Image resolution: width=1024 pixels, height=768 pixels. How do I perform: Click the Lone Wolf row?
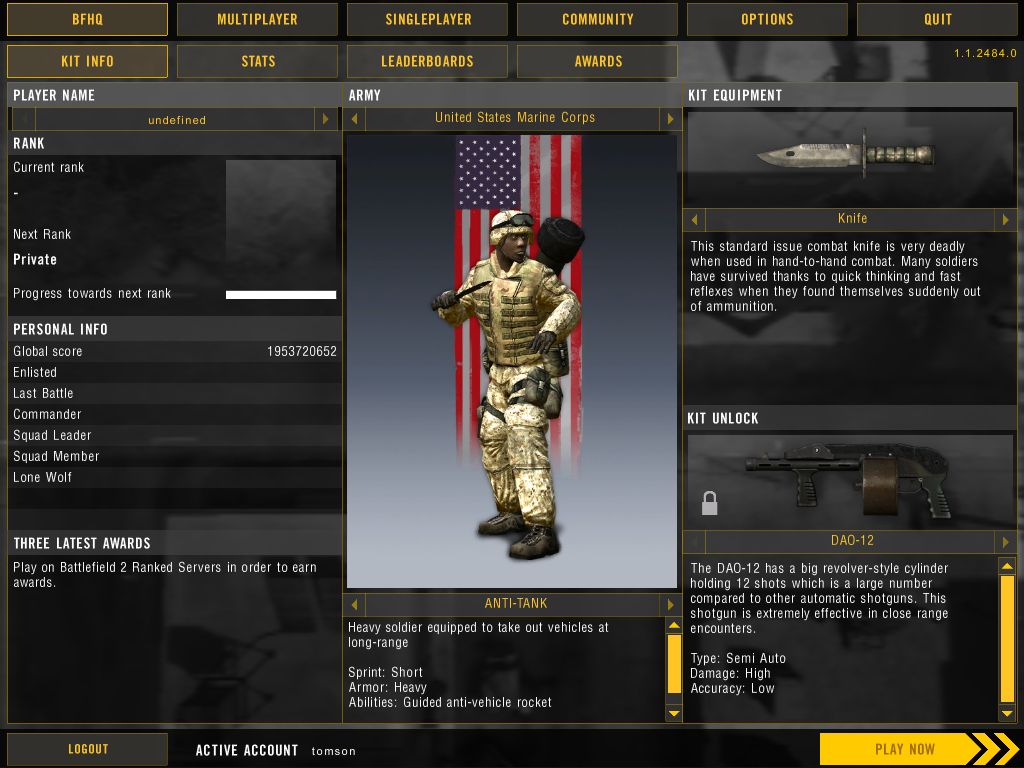pyautogui.click(x=175, y=477)
